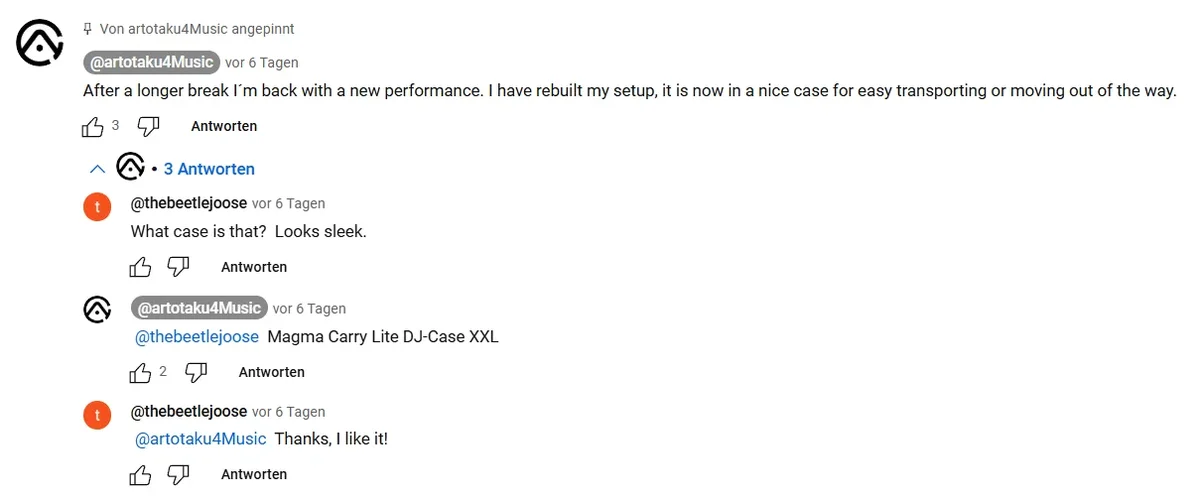Click Antworten under "Thanks, I like it!"
The image size is (1200, 500).
254,474
